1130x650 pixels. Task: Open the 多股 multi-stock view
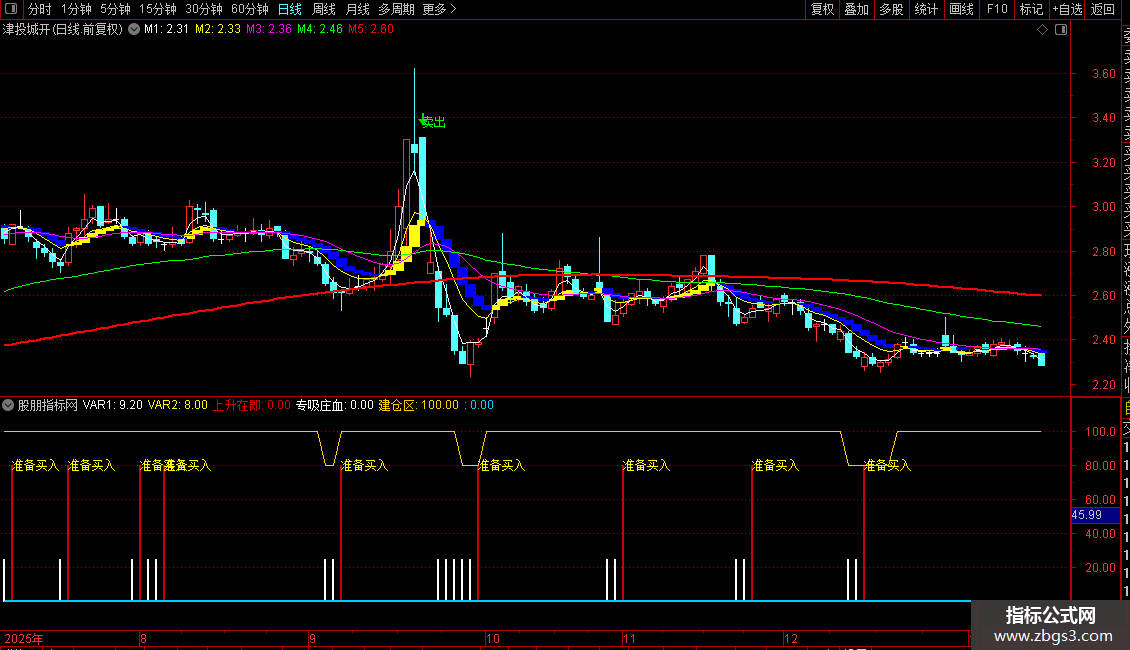[891, 9]
